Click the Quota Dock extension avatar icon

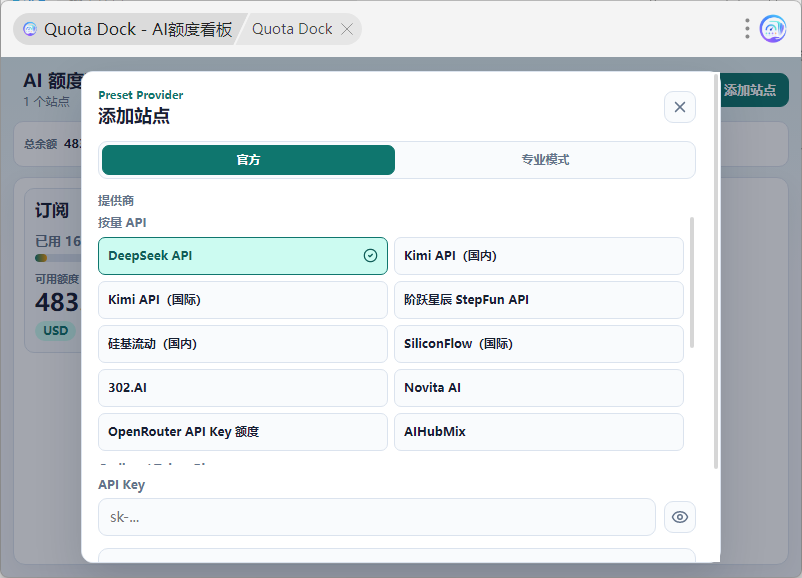pyautogui.click(x=772, y=29)
